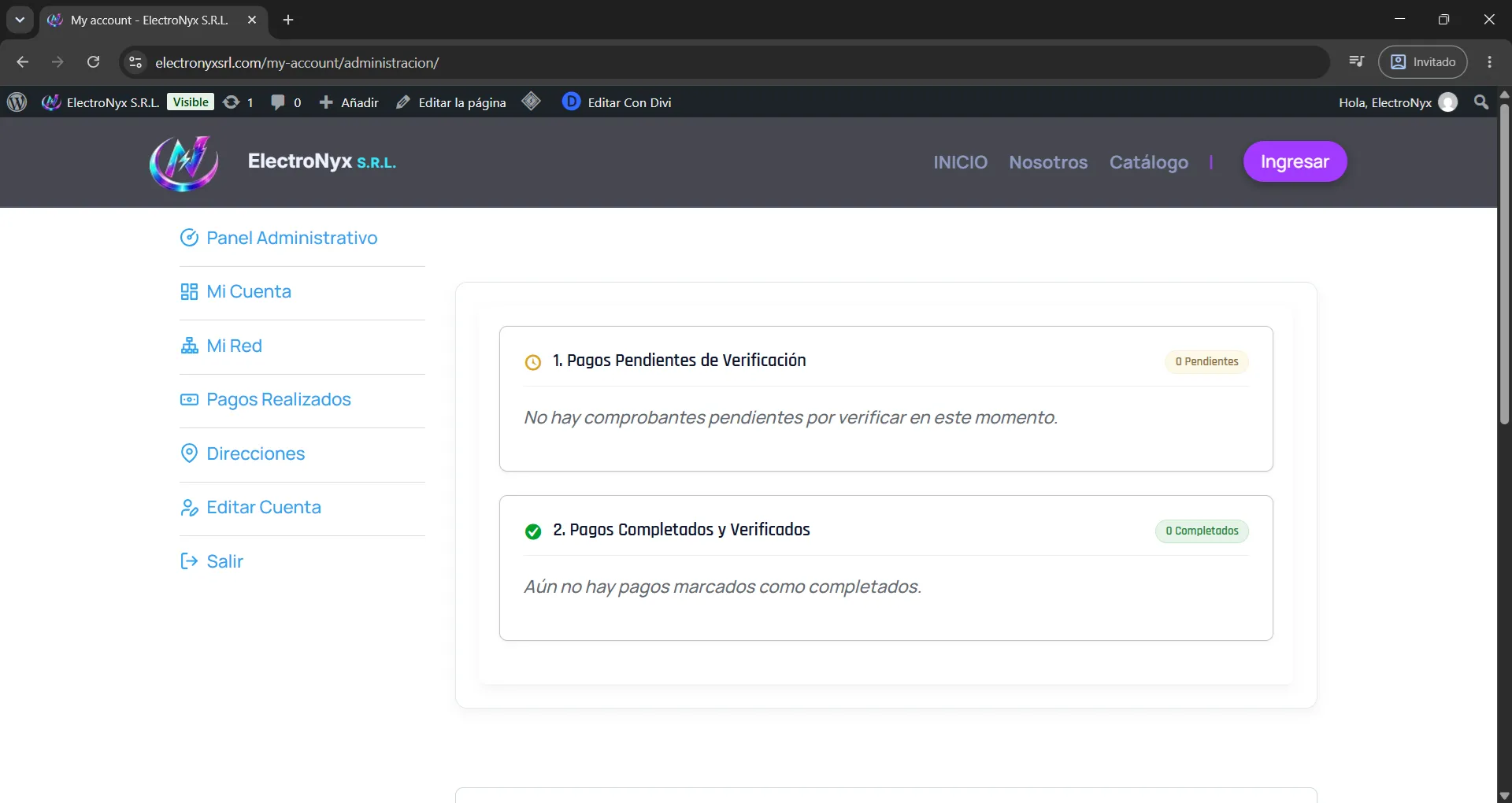Open Editar Cuenta in sidebar
The width and height of the screenshot is (1512, 803).
click(250, 507)
